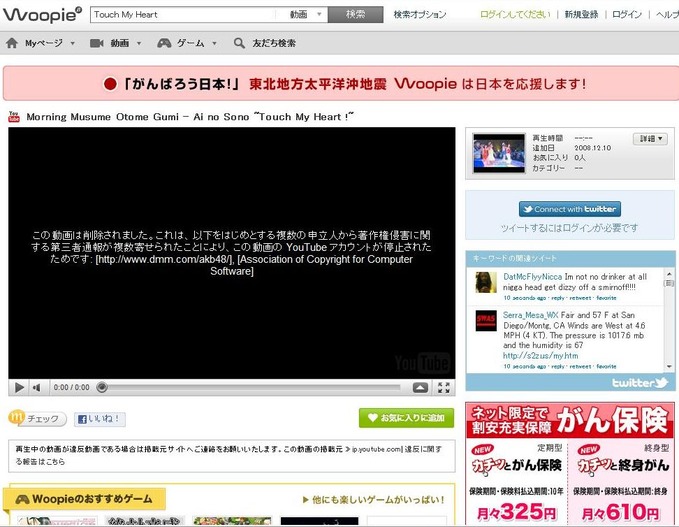This screenshot has width=679, height=527.
Task: Retweet the Serra_Mesa_WX tweet
Action: 580,366
